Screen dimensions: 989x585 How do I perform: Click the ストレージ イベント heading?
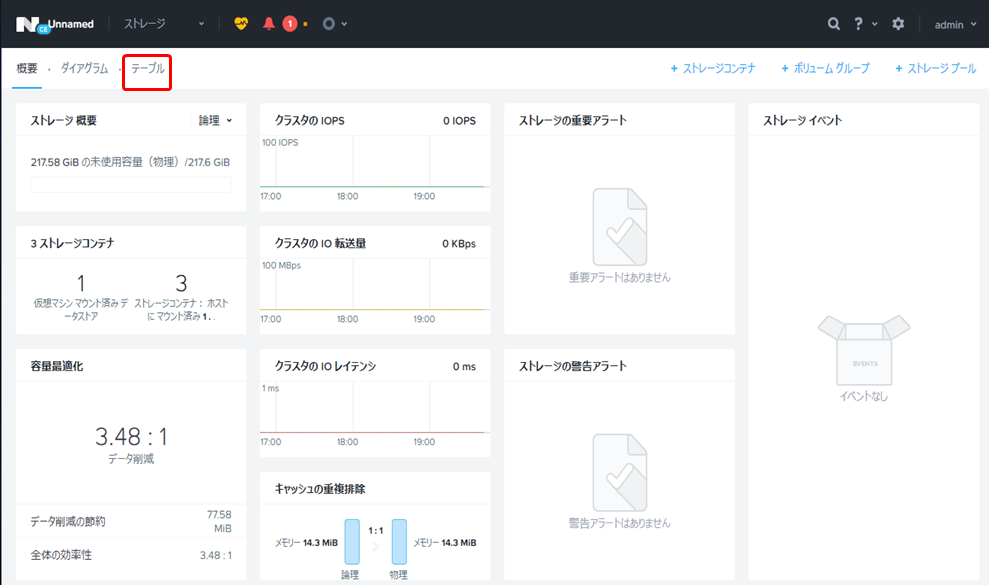tap(802, 121)
